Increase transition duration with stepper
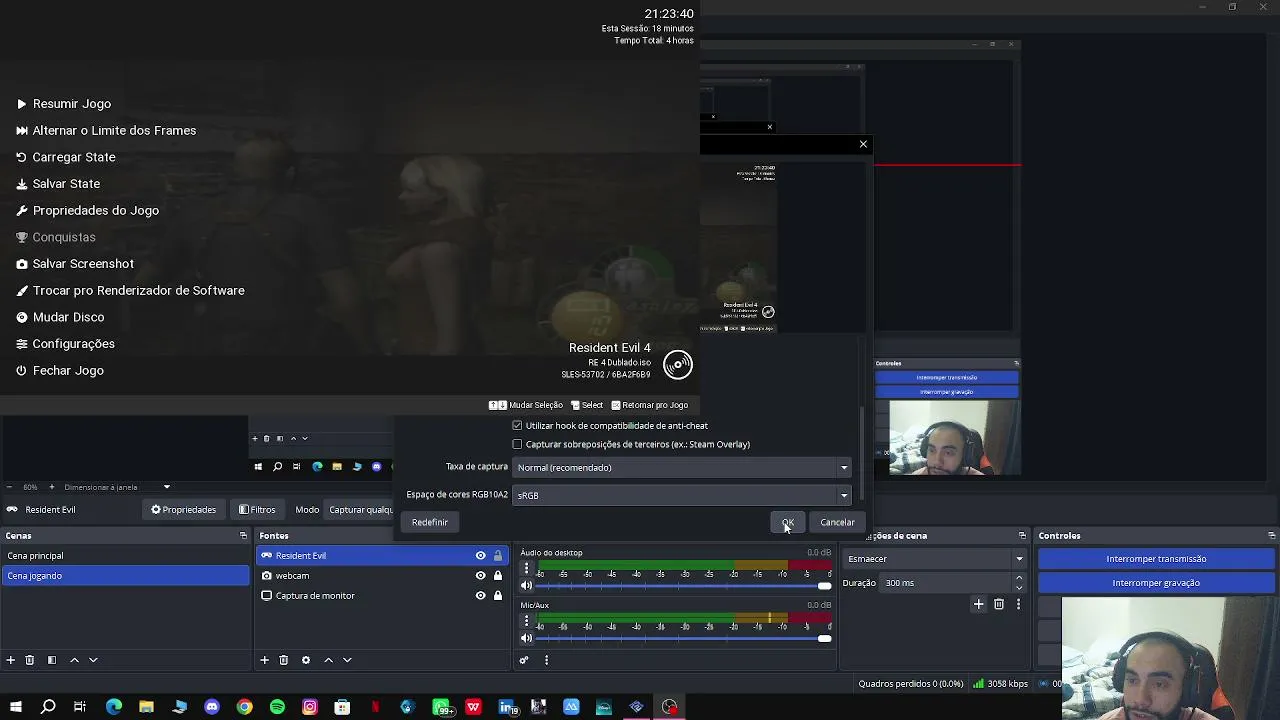The image size is (1280, 720). coord(1019,578)
